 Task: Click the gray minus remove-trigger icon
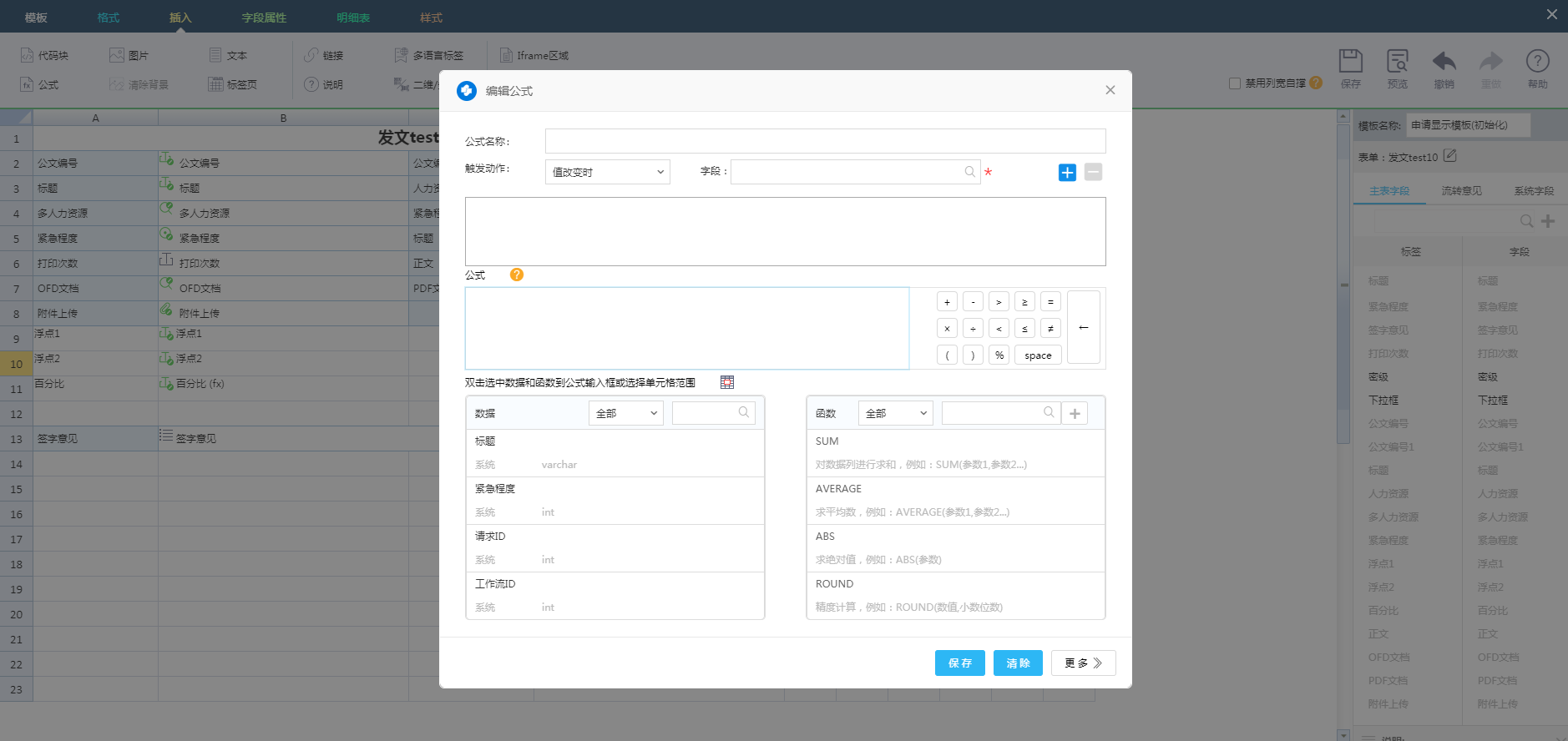coord(1093,173)
